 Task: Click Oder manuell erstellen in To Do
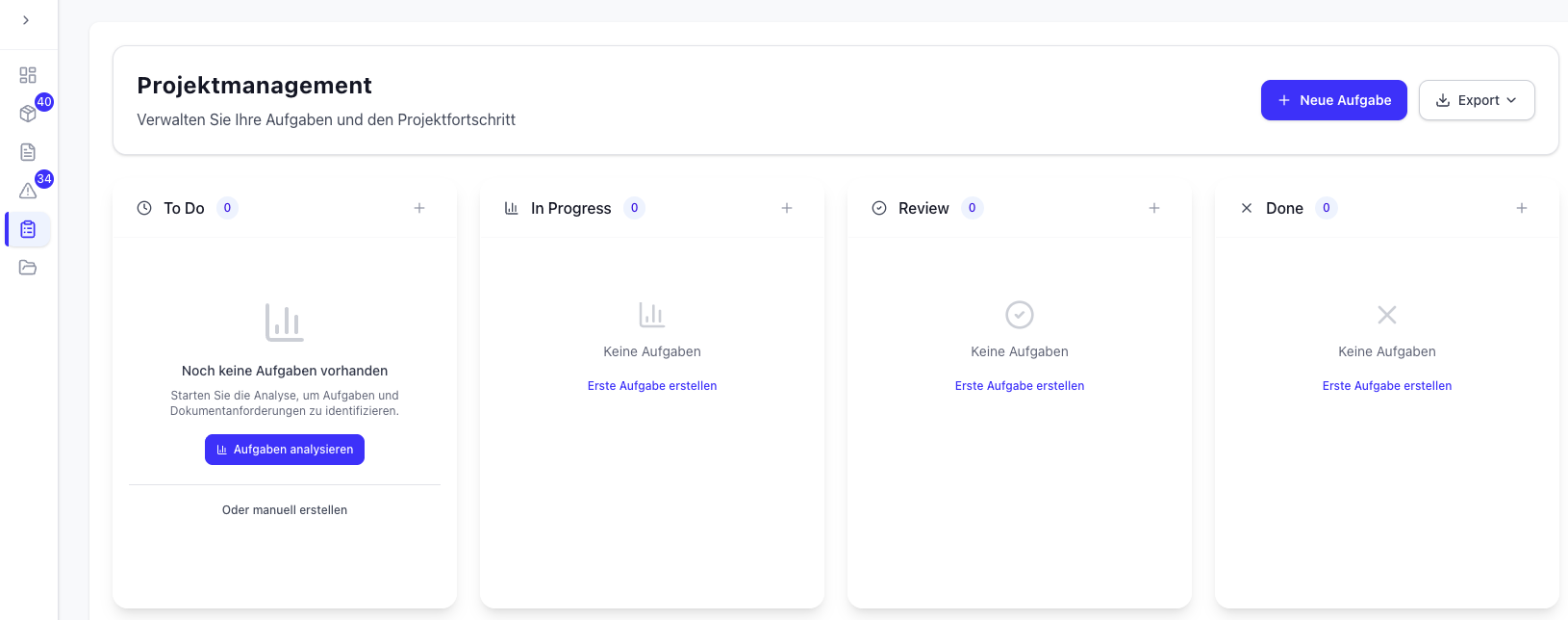point(285,510)
